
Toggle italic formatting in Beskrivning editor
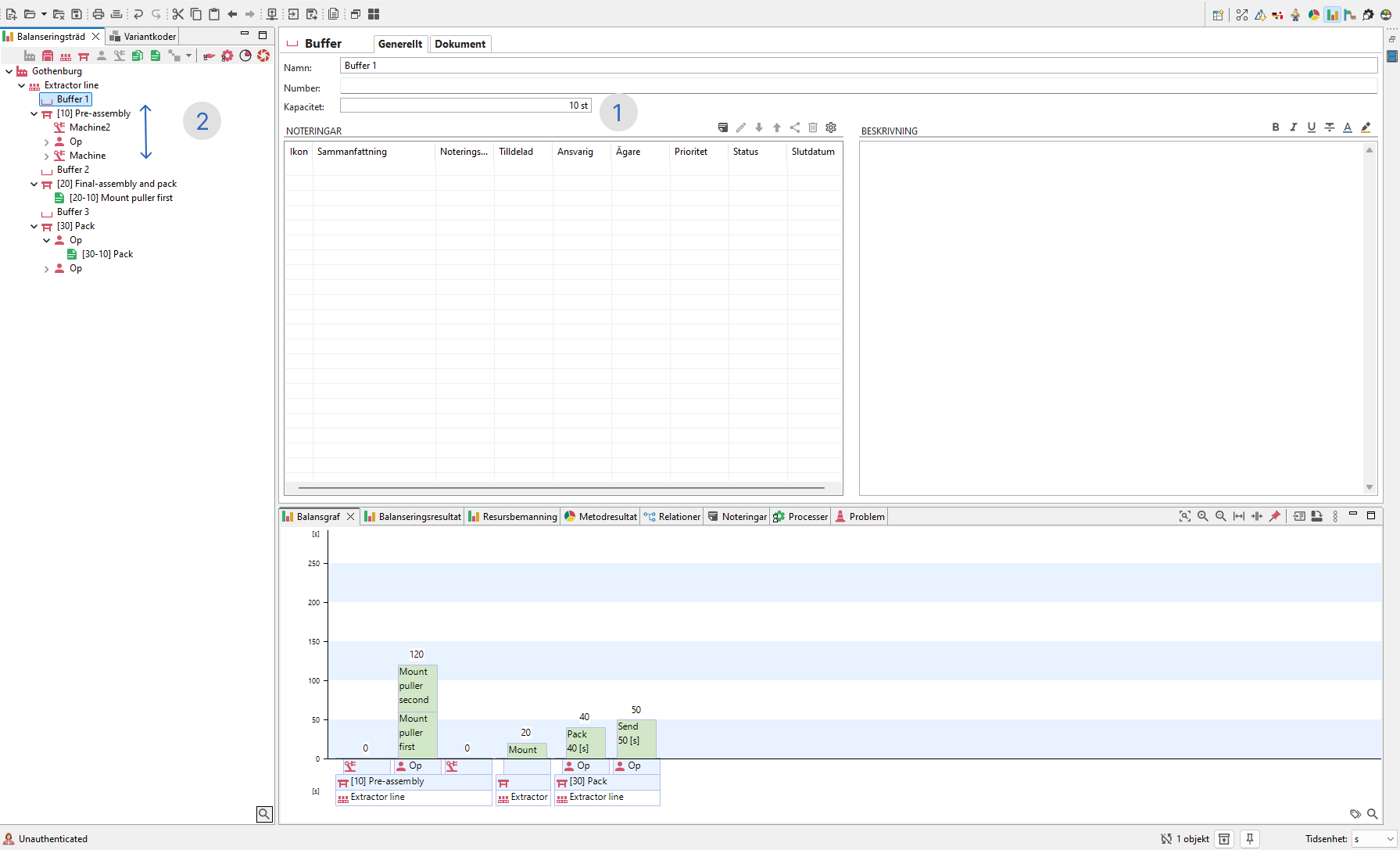tap(1294, 127)
